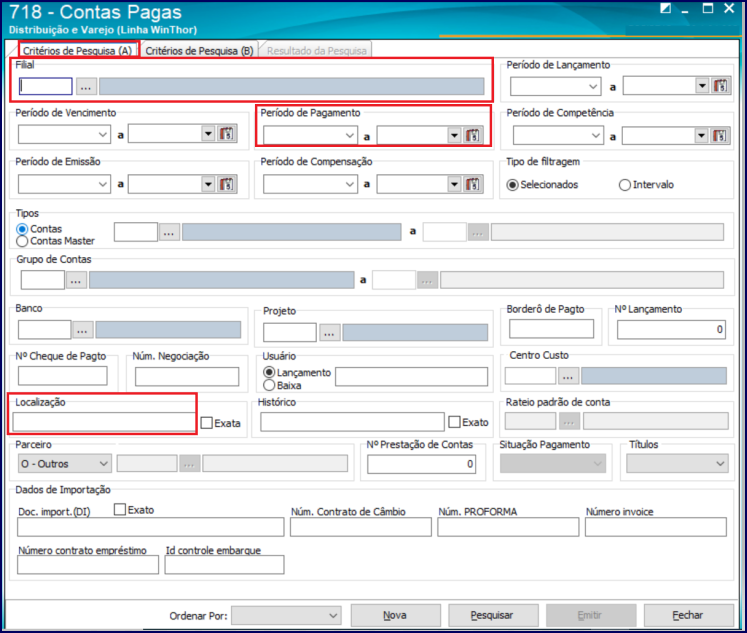Image resolution: width=747 pixels, height=633 pixels.
Task: Click the Pesquisar button
Action: [493, 615]
